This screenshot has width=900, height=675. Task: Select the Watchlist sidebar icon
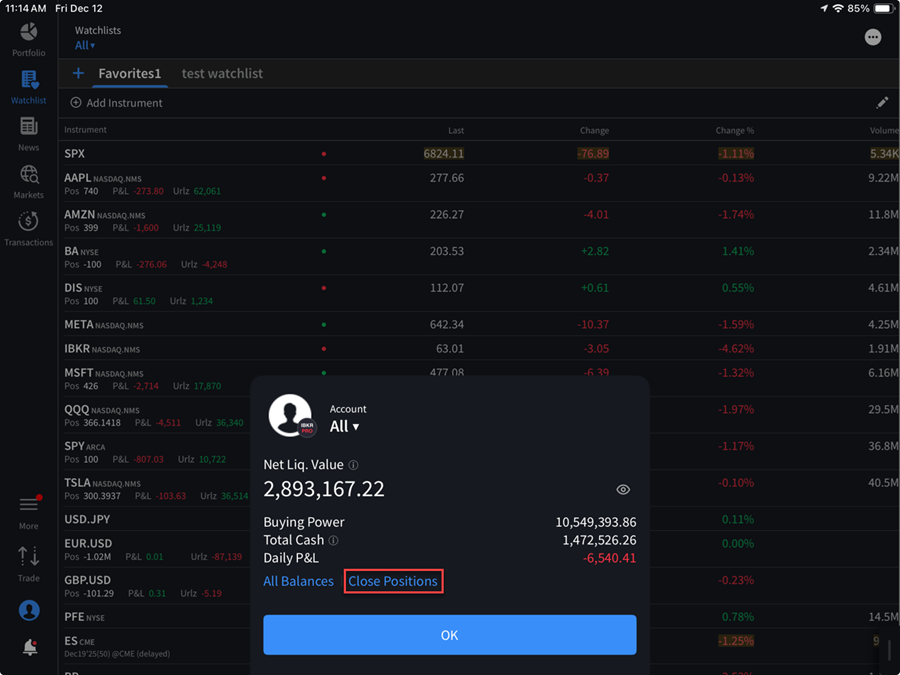[x=28, y=87]
